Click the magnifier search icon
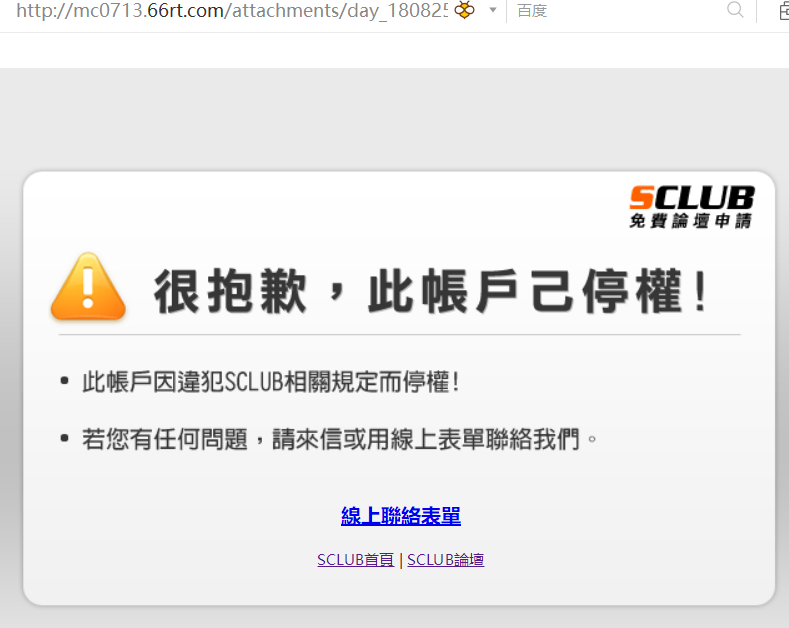Viewport: 789px width, 628px height. pos(735,10)
